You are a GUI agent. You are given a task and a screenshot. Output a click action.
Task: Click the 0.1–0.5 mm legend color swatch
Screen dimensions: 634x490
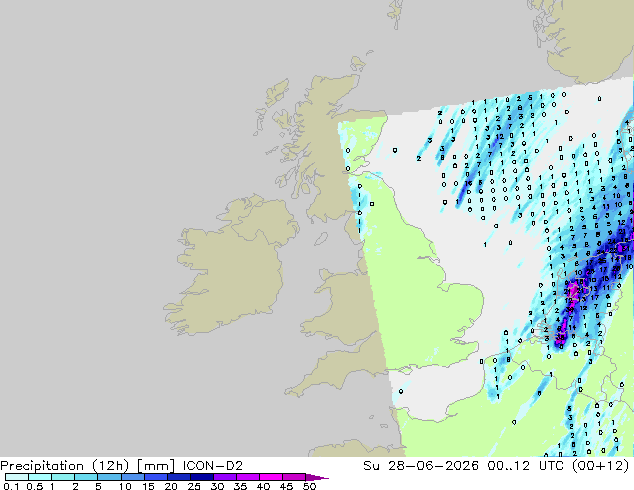coord(17,477)
